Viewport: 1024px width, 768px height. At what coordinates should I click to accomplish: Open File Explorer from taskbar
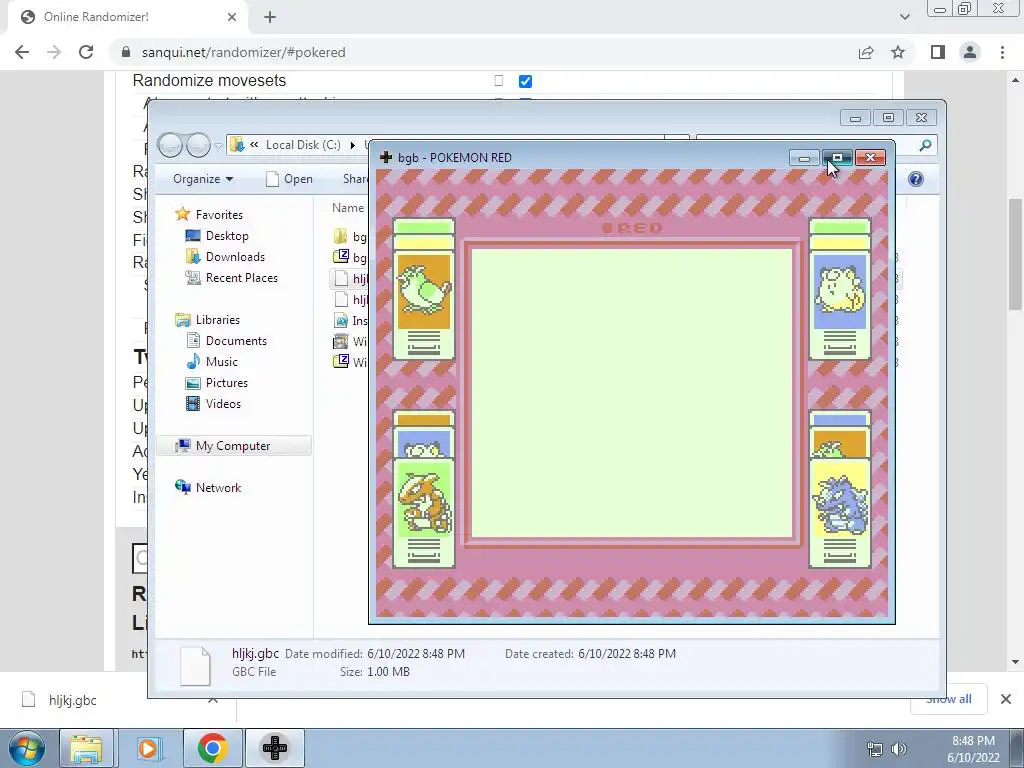[86, 748]
